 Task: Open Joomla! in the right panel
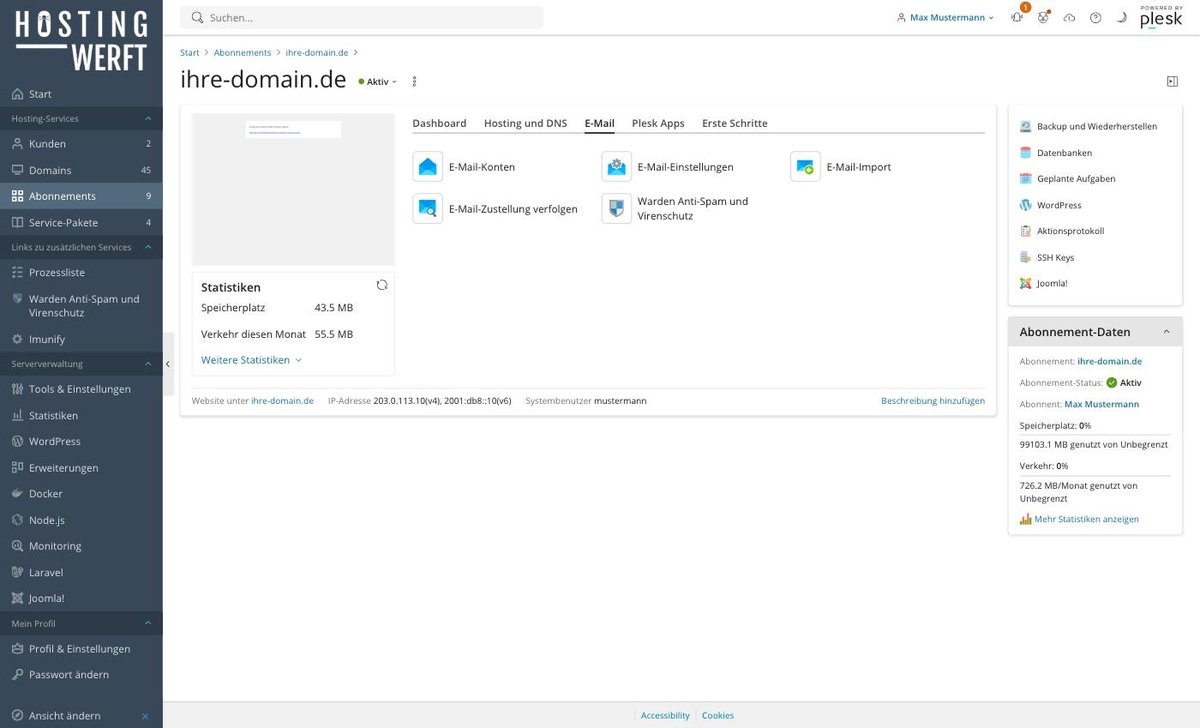click(x=1052, y=283)
